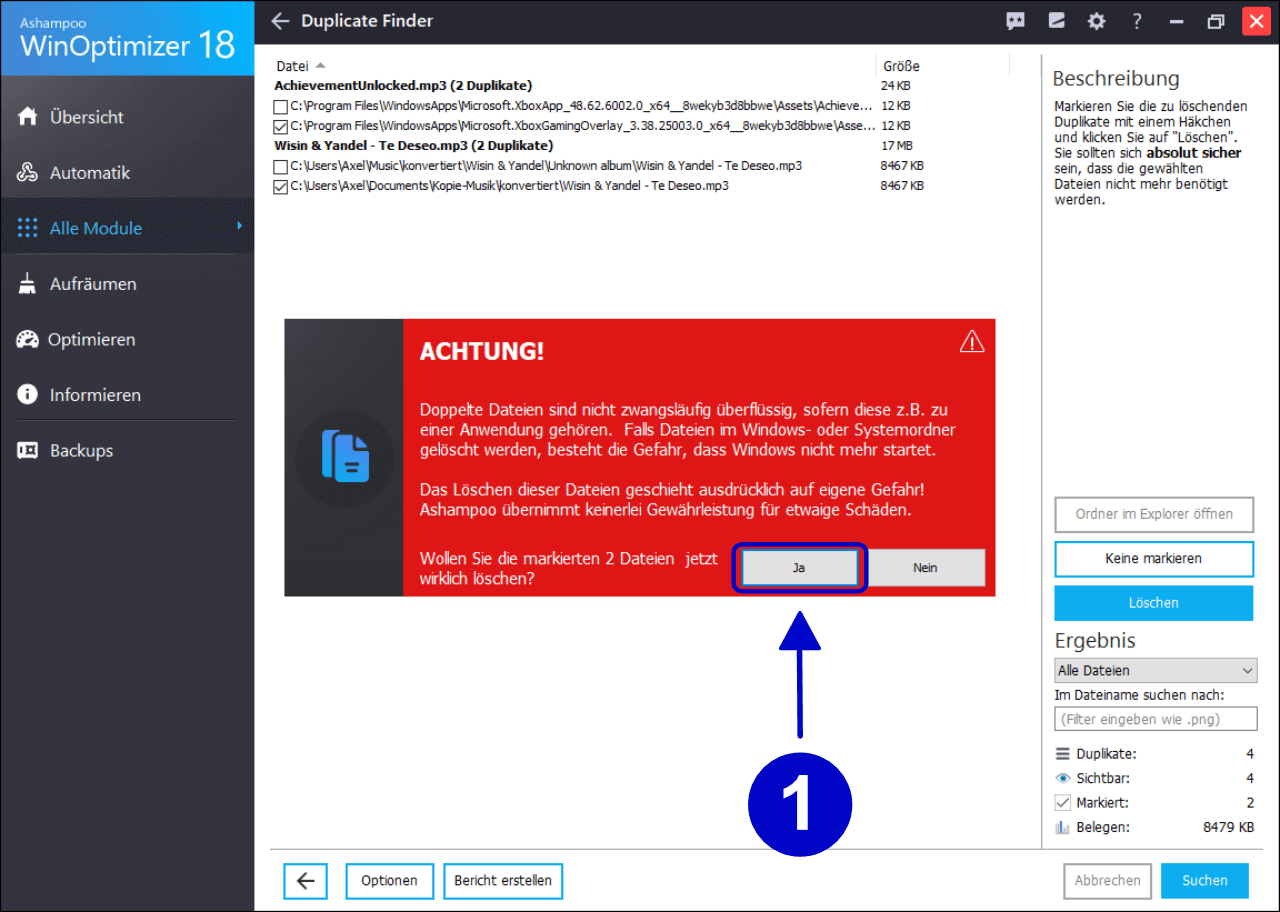1280x912 pixels.
Task: Click the bar chart icon beside Belegen
Action: [1062, 827]
